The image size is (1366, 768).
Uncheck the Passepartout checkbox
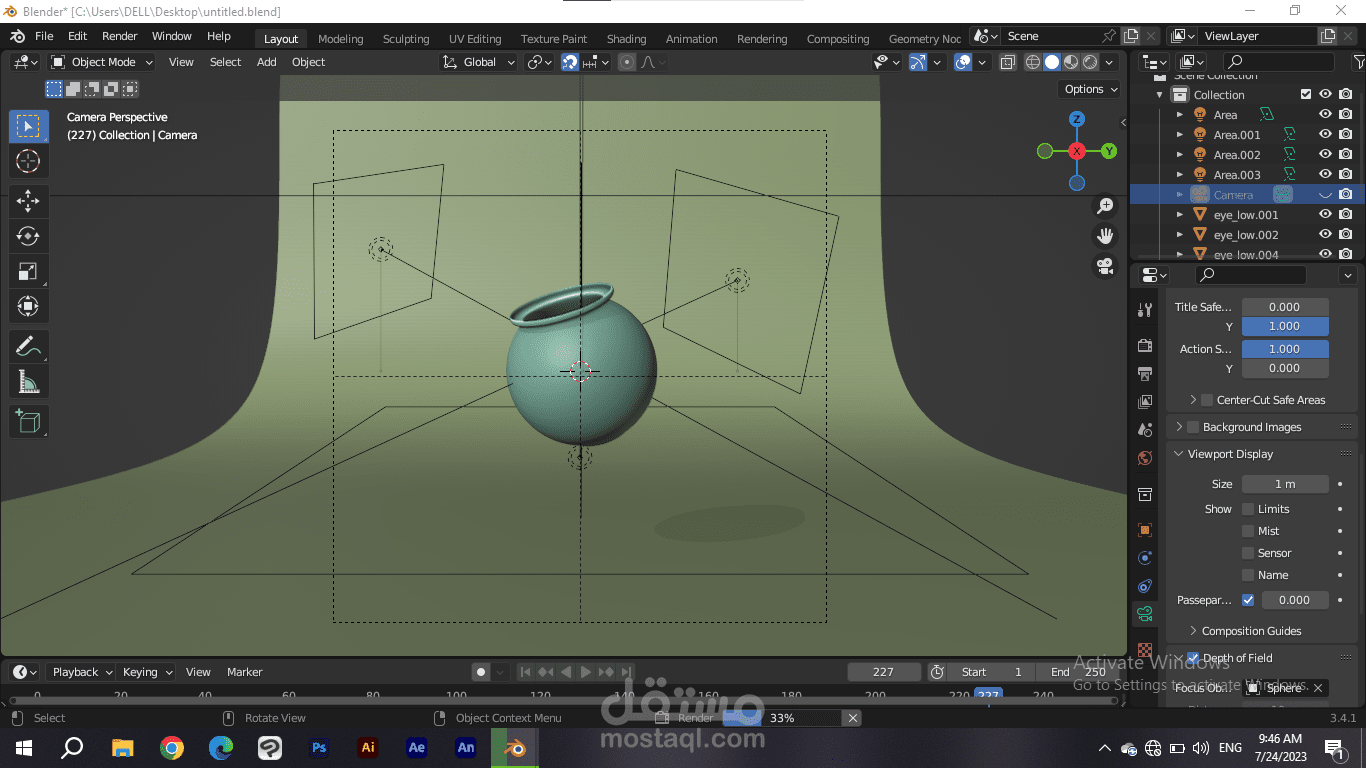pyautogui.click(x=1248, y=600)
